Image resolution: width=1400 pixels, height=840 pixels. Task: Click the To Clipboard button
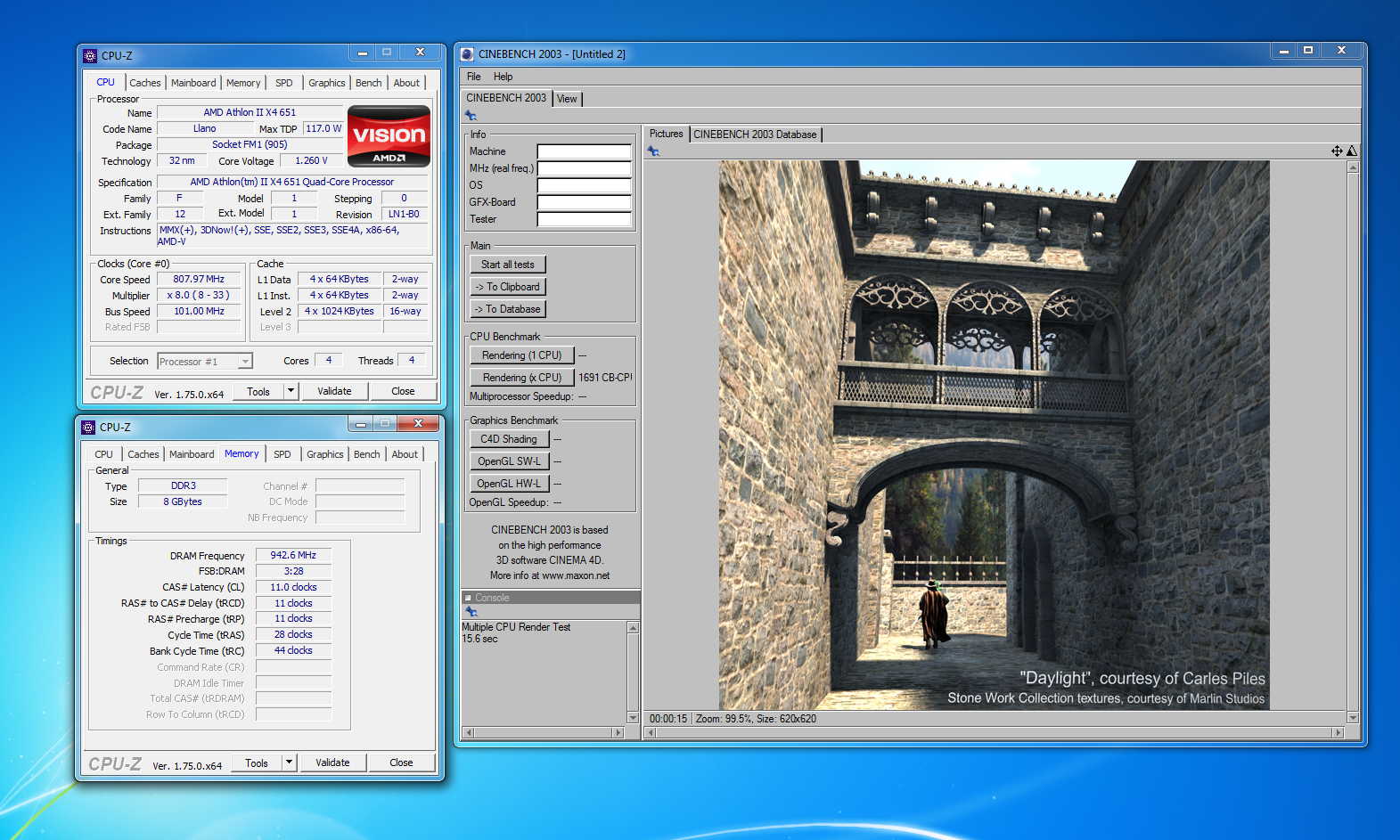508,287
